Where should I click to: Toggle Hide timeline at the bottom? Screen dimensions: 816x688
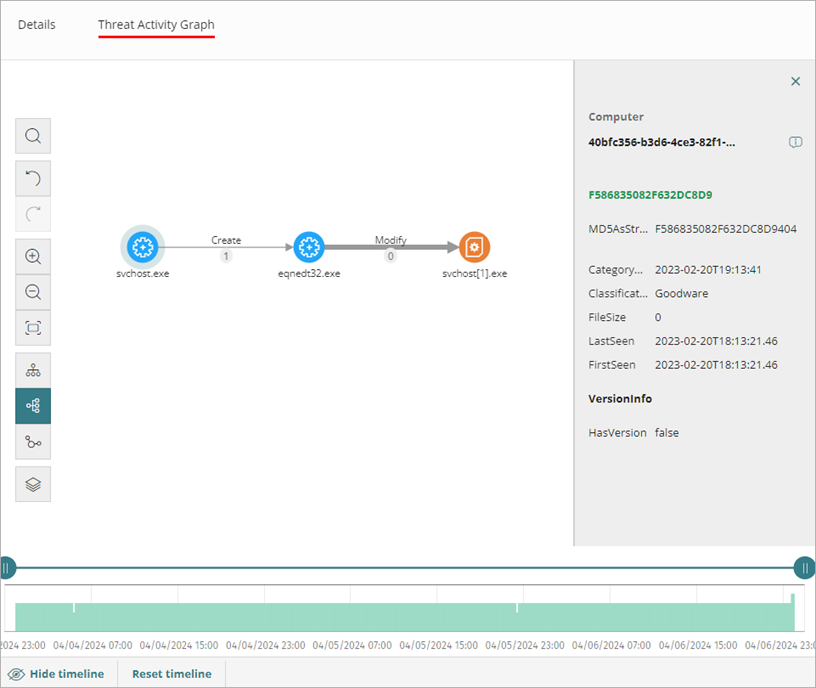(x=58, y=673)
